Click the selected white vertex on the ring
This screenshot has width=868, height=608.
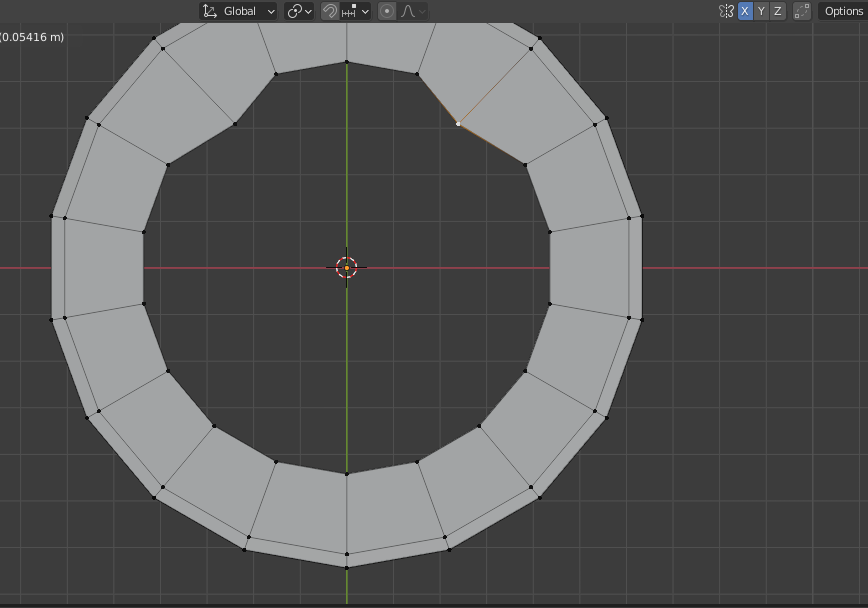(458, 124)
